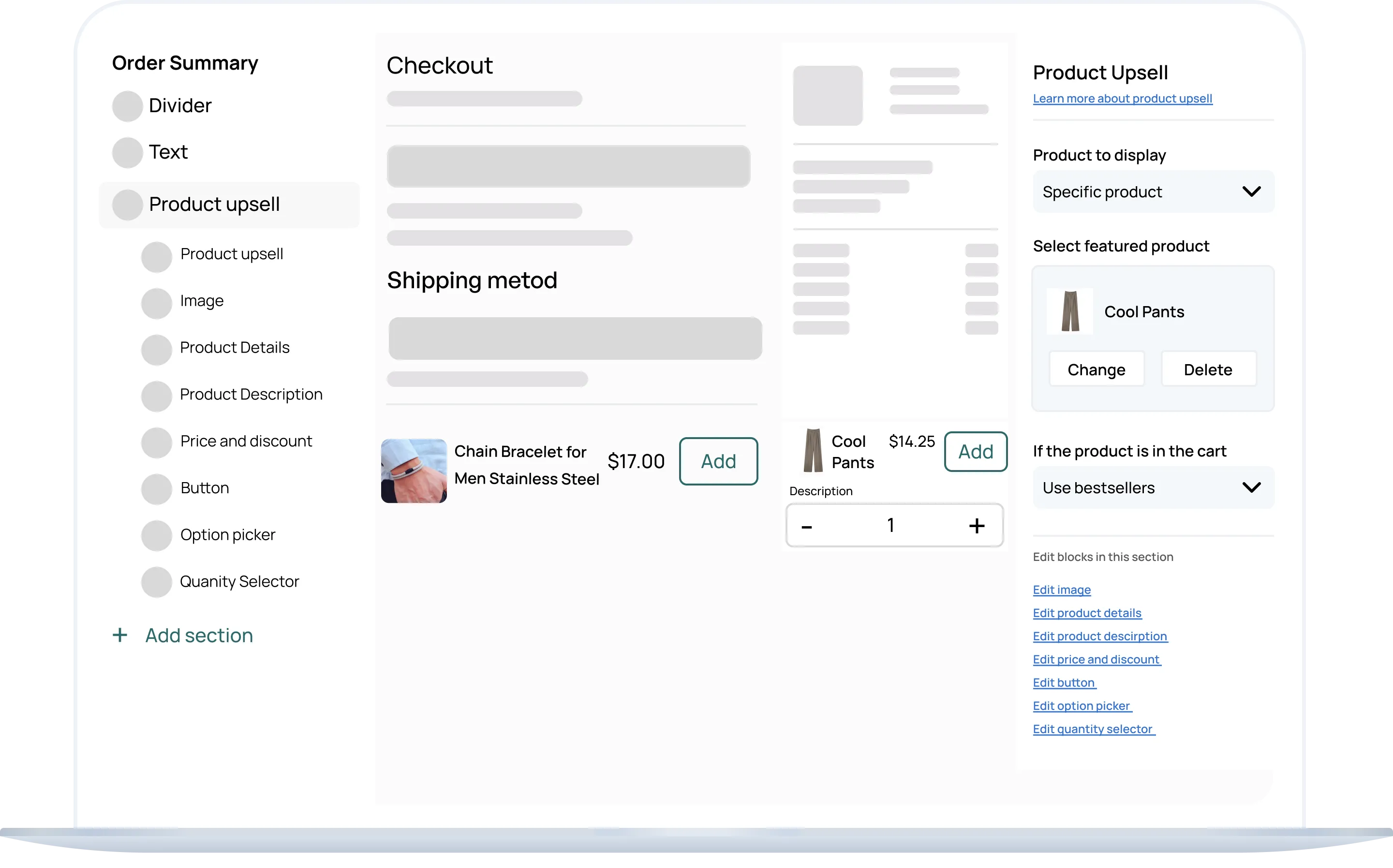The height and width of the screenshot is (868, 1393).
Task: Click the circle icon next to Text
Action: 127,153
